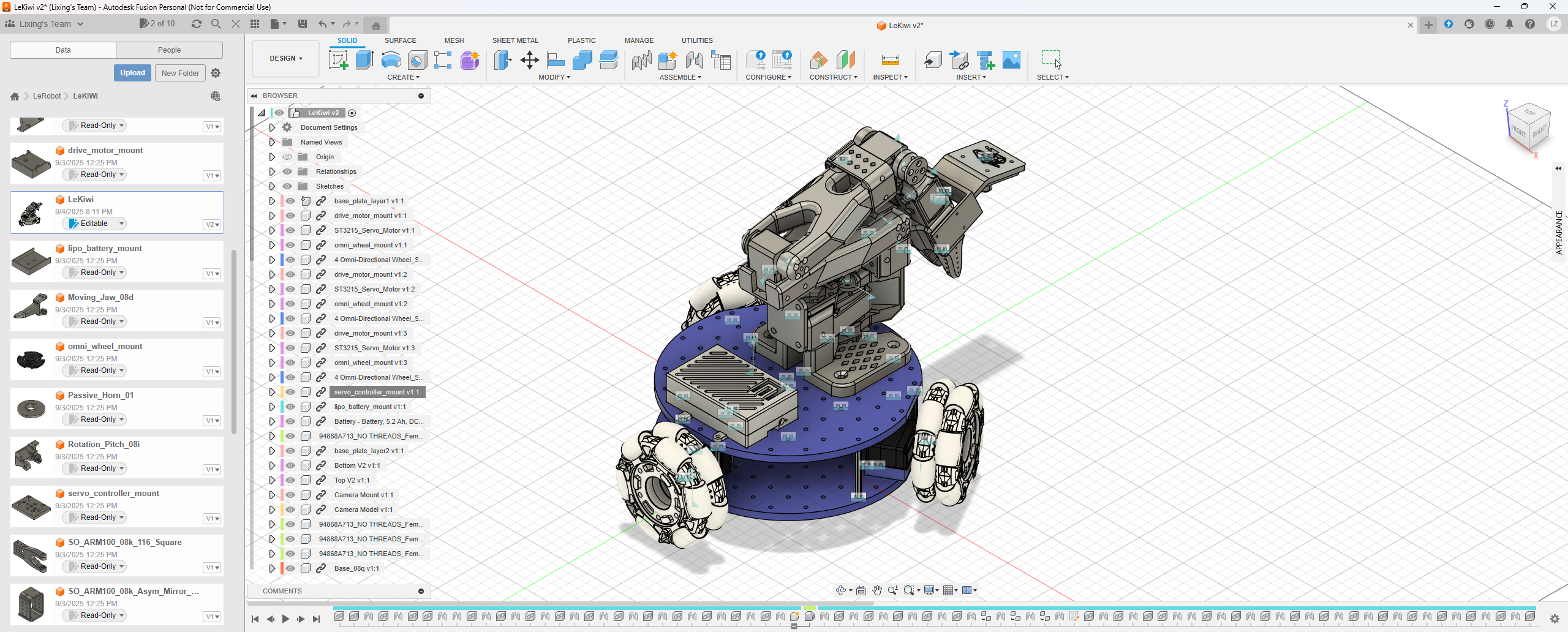Expand the Relationships folder
The image size is (1568, 632).
272,171
